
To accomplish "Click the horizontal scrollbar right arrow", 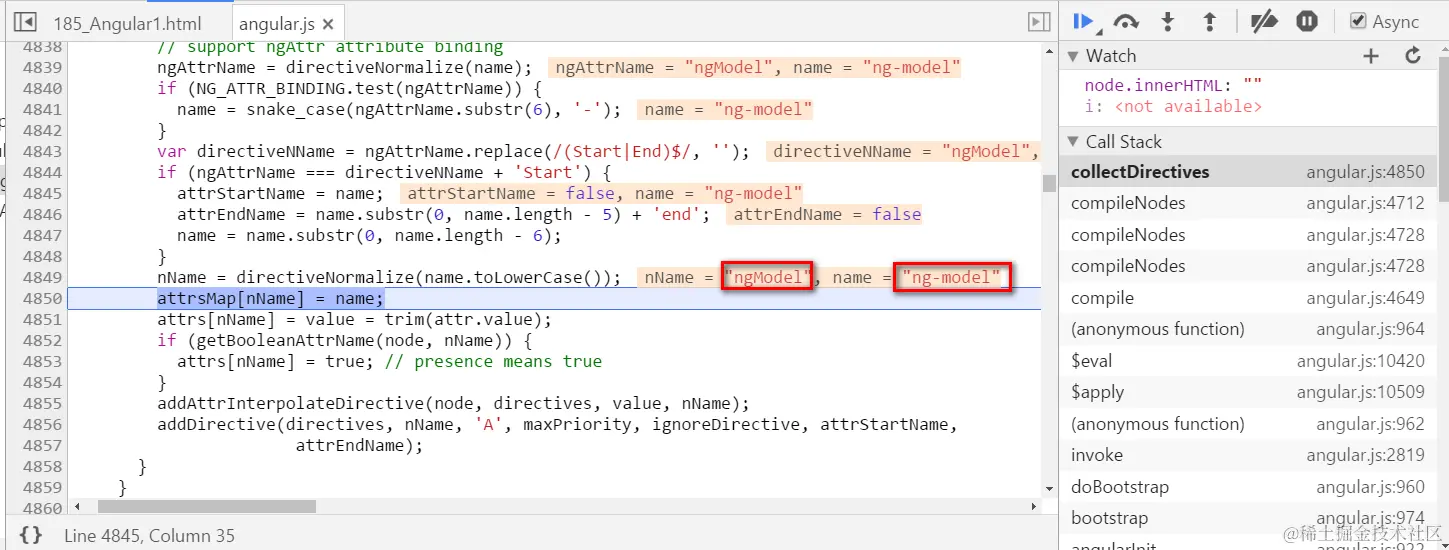I will pyautogui.click(x=1034, y=507).
